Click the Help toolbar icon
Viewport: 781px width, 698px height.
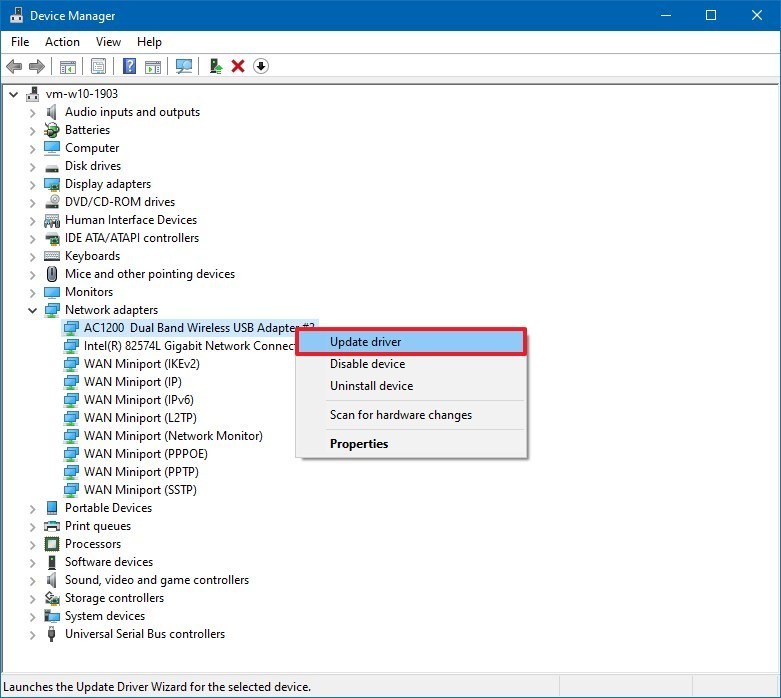129,66
